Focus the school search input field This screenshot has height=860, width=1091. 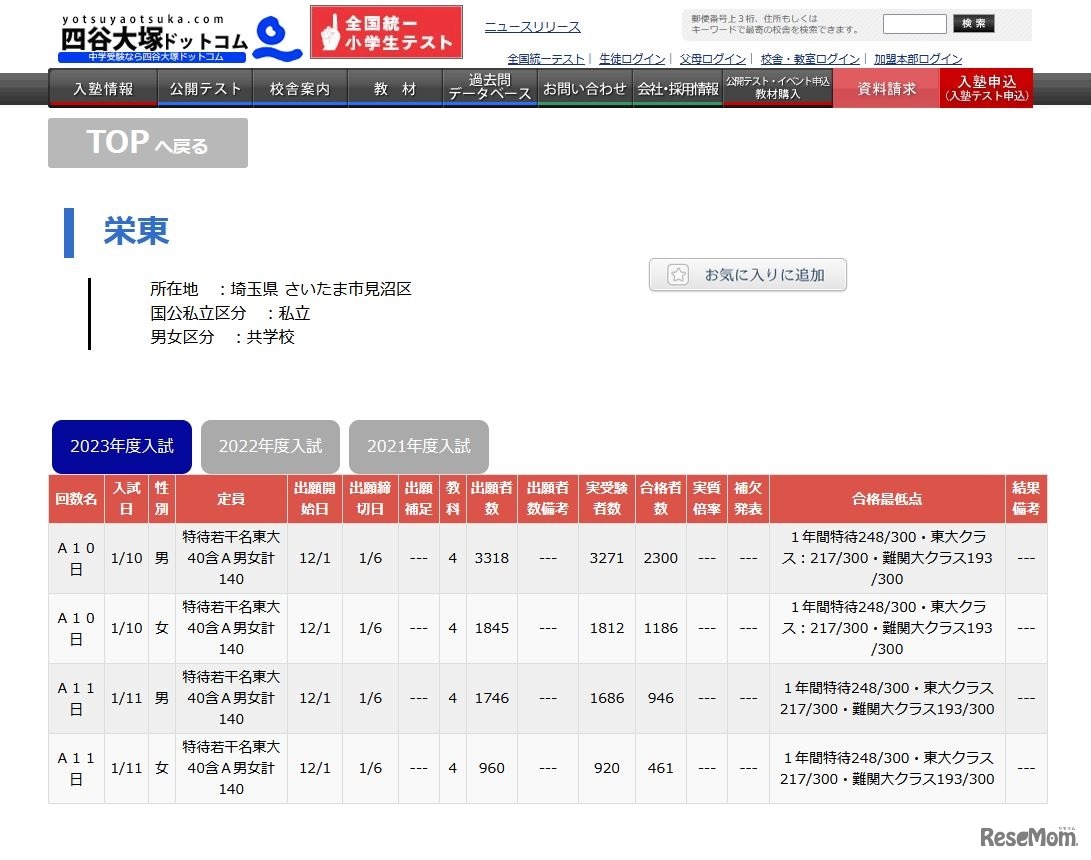click(914, 24)
